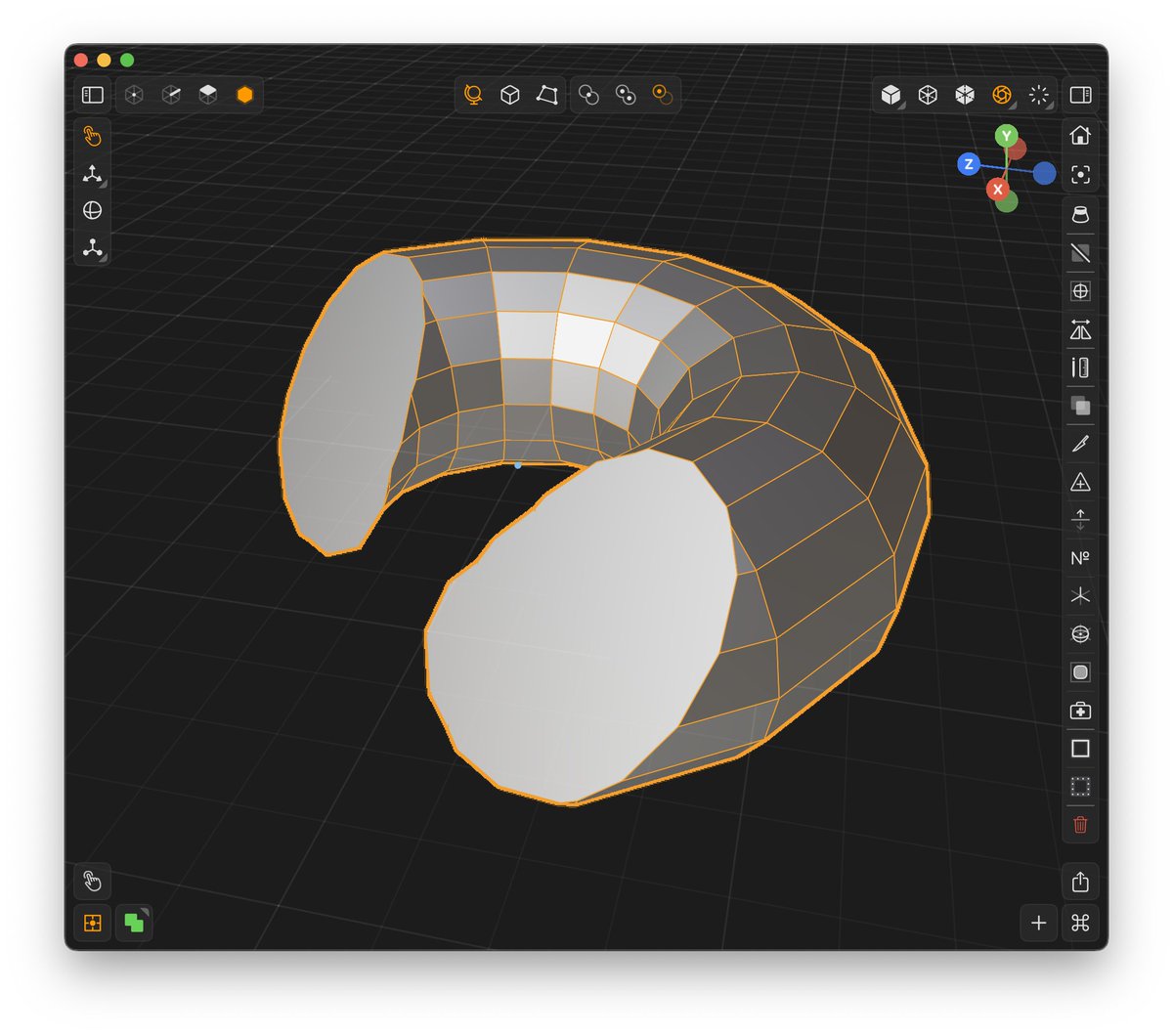Screen dimensions: 1173x1036
Task: Switch viewport to wireframe shading
Action: 928,94
